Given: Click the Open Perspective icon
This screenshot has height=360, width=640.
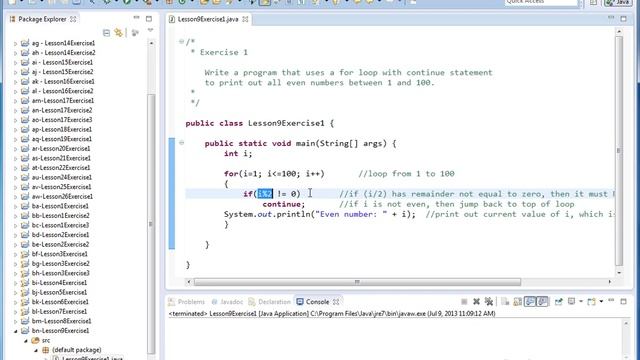Looking at the screenshot, I should (593, 2).
